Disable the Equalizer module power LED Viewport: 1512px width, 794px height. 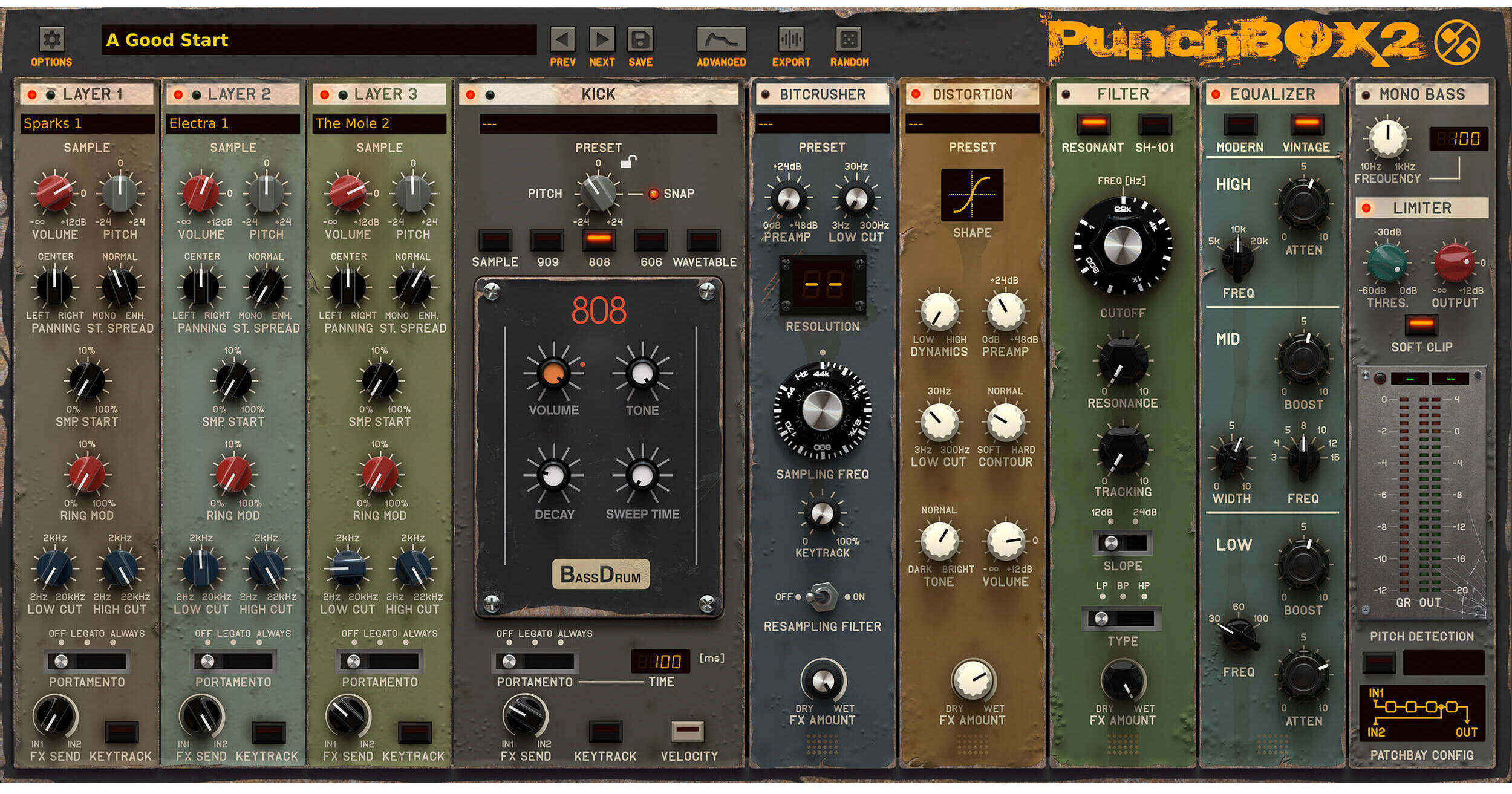(1216, 94)
